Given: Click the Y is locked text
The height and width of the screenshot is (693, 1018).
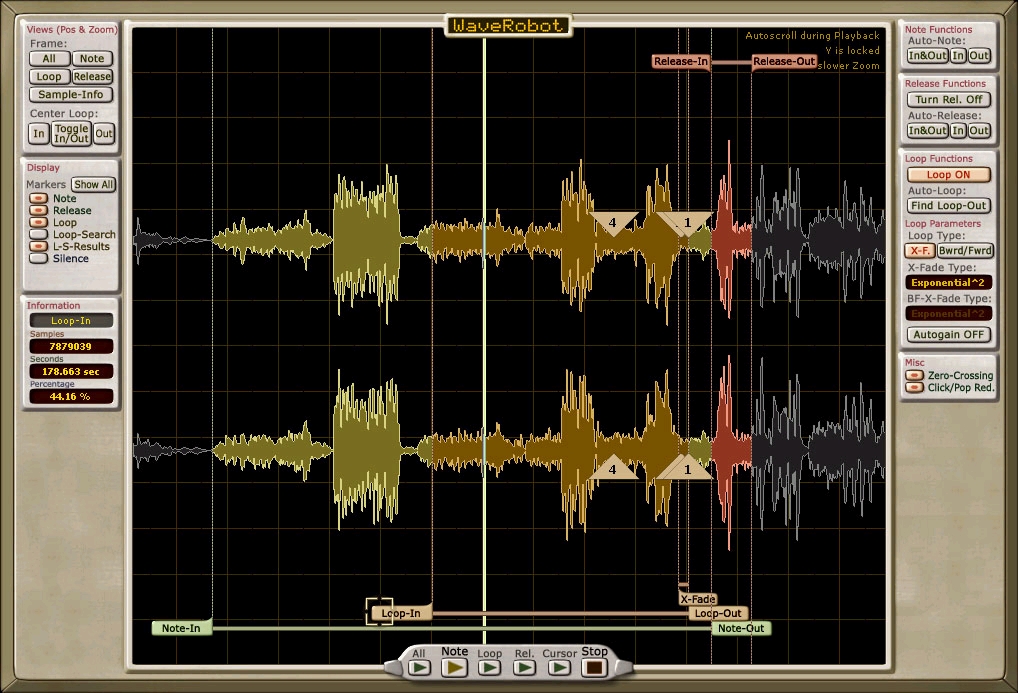Looking at the screenshot, I should click(x=852, y=51).
